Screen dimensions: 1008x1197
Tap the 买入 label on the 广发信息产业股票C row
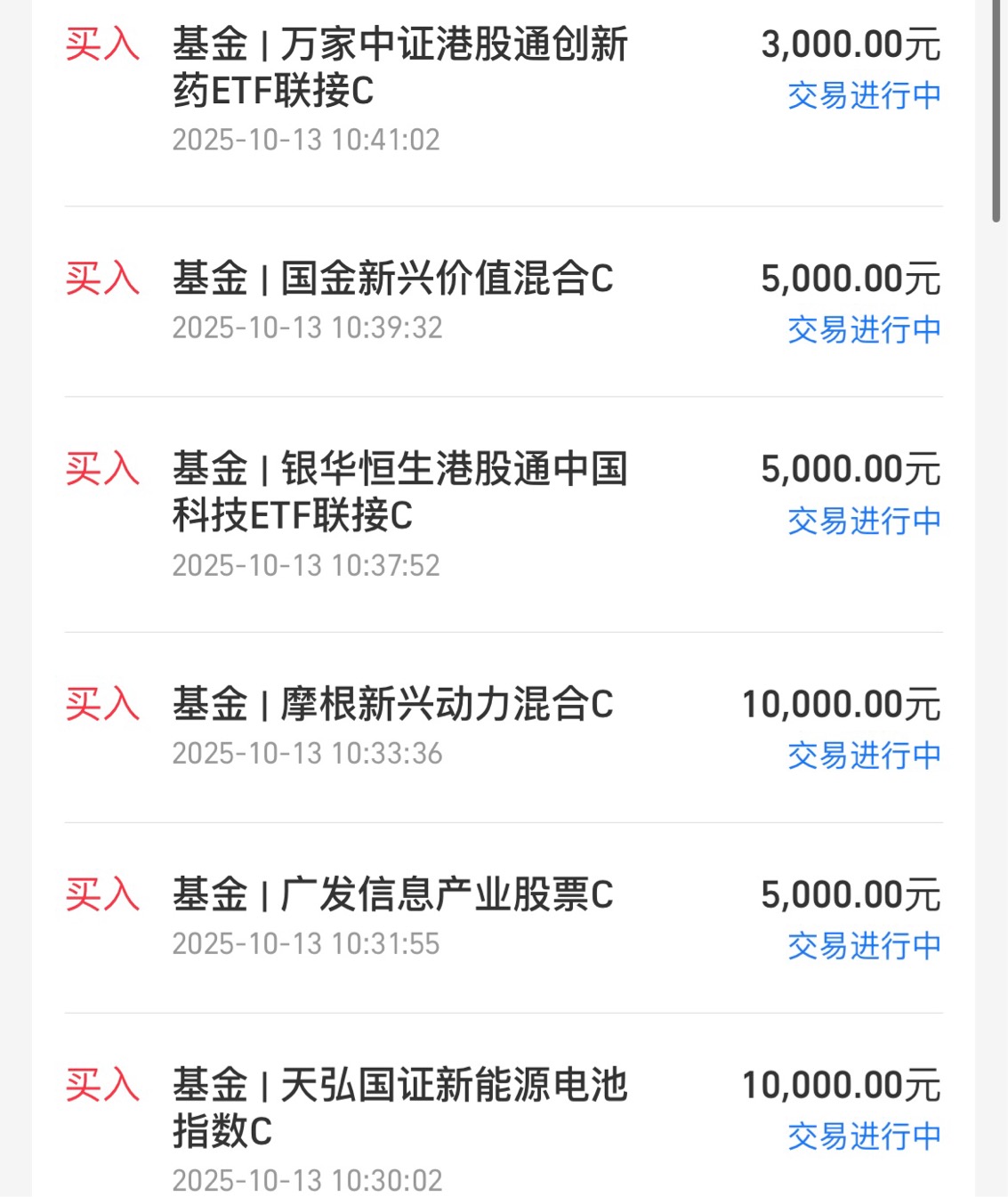102,894
